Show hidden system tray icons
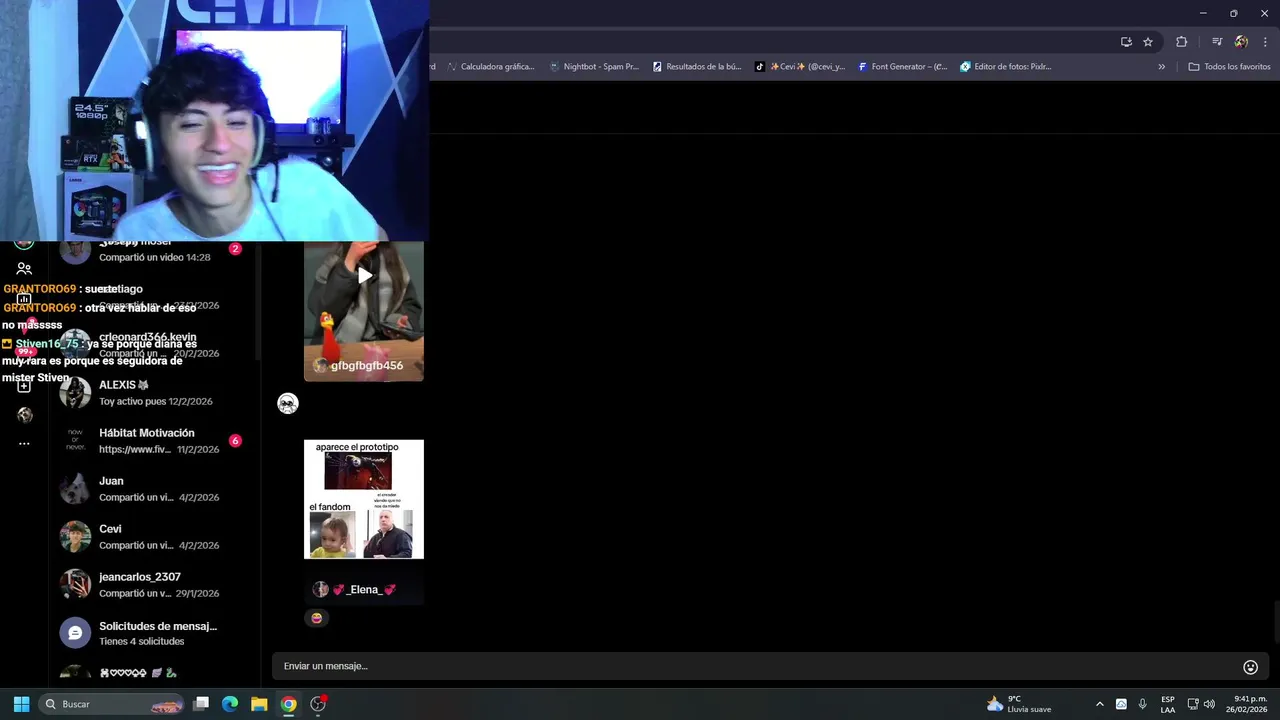 coord(1100,704)
